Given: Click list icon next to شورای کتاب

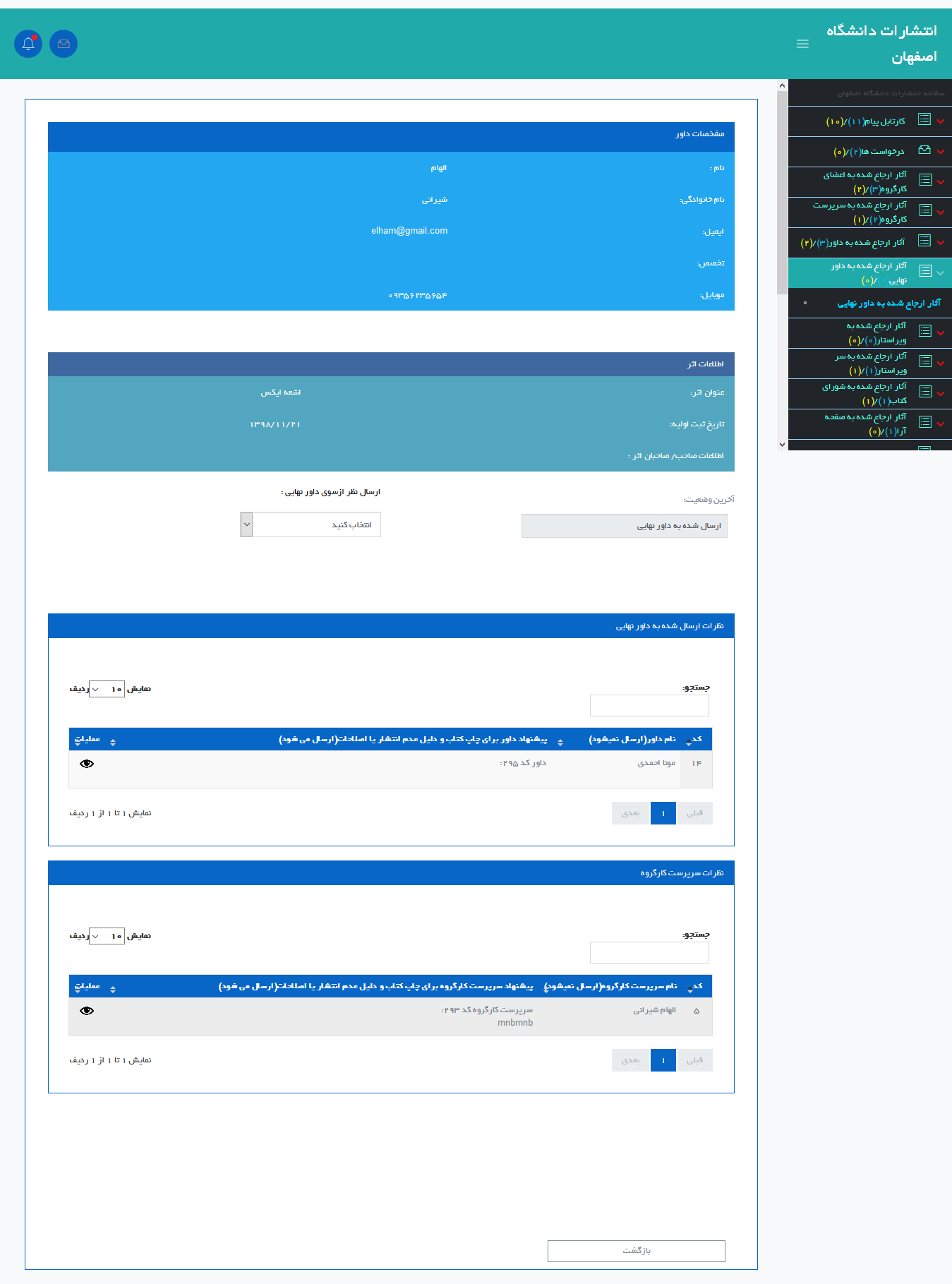Looking at the screenshot, I should 924,392.
